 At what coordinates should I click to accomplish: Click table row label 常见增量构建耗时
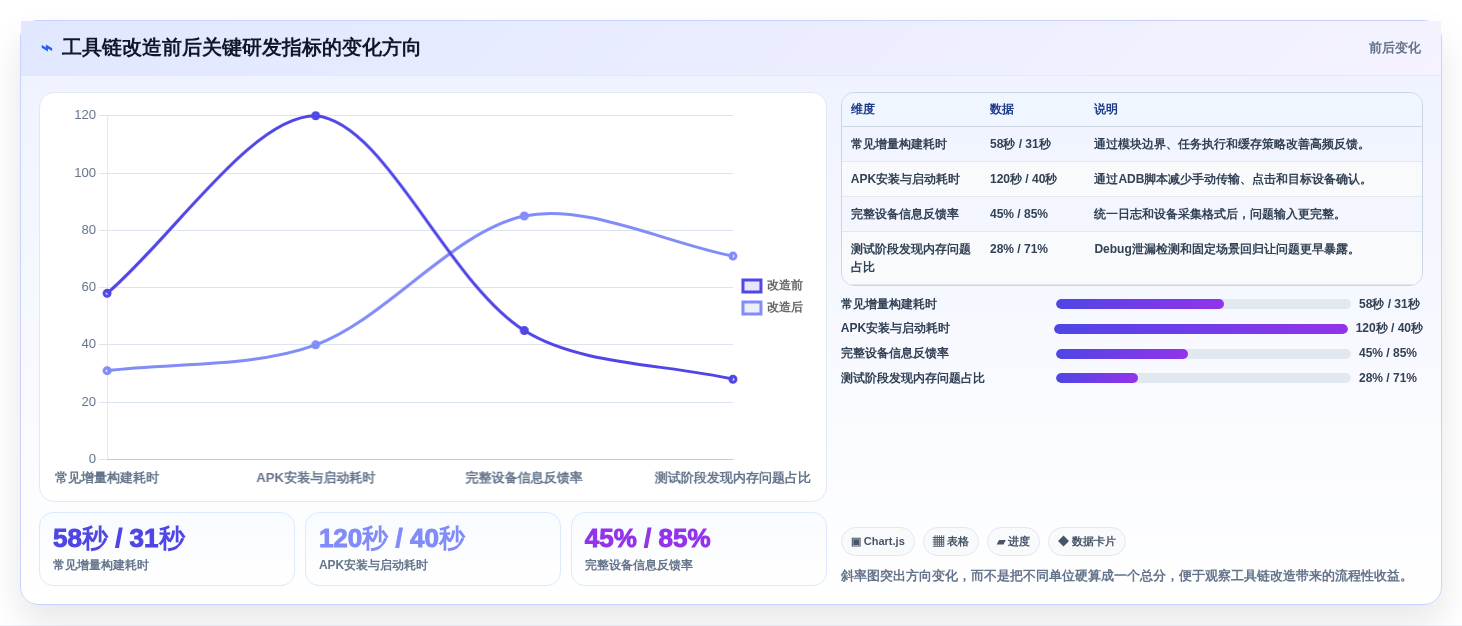point(899,144)
